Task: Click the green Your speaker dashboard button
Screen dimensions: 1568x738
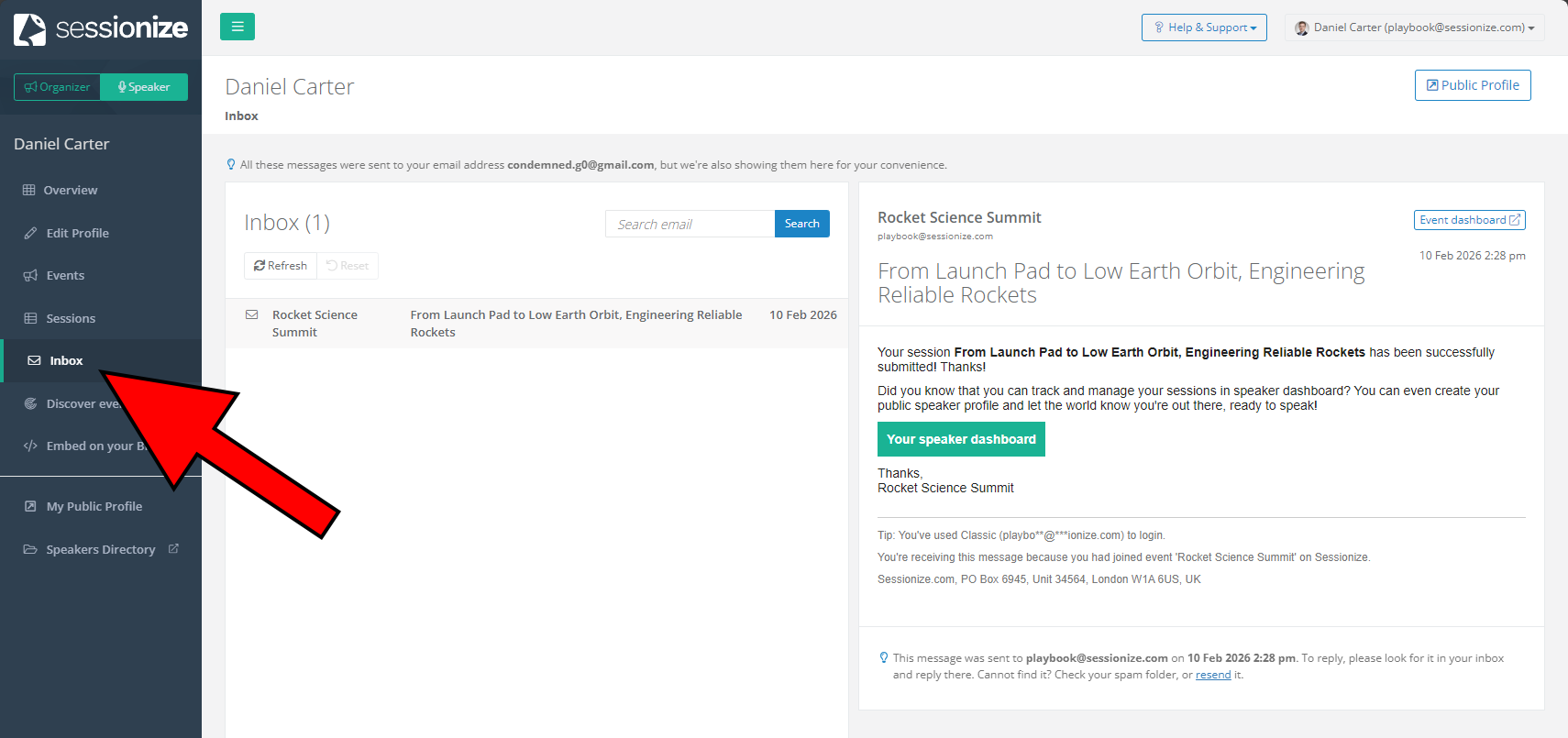Action: pyautogui.click(x=961, y=439)
